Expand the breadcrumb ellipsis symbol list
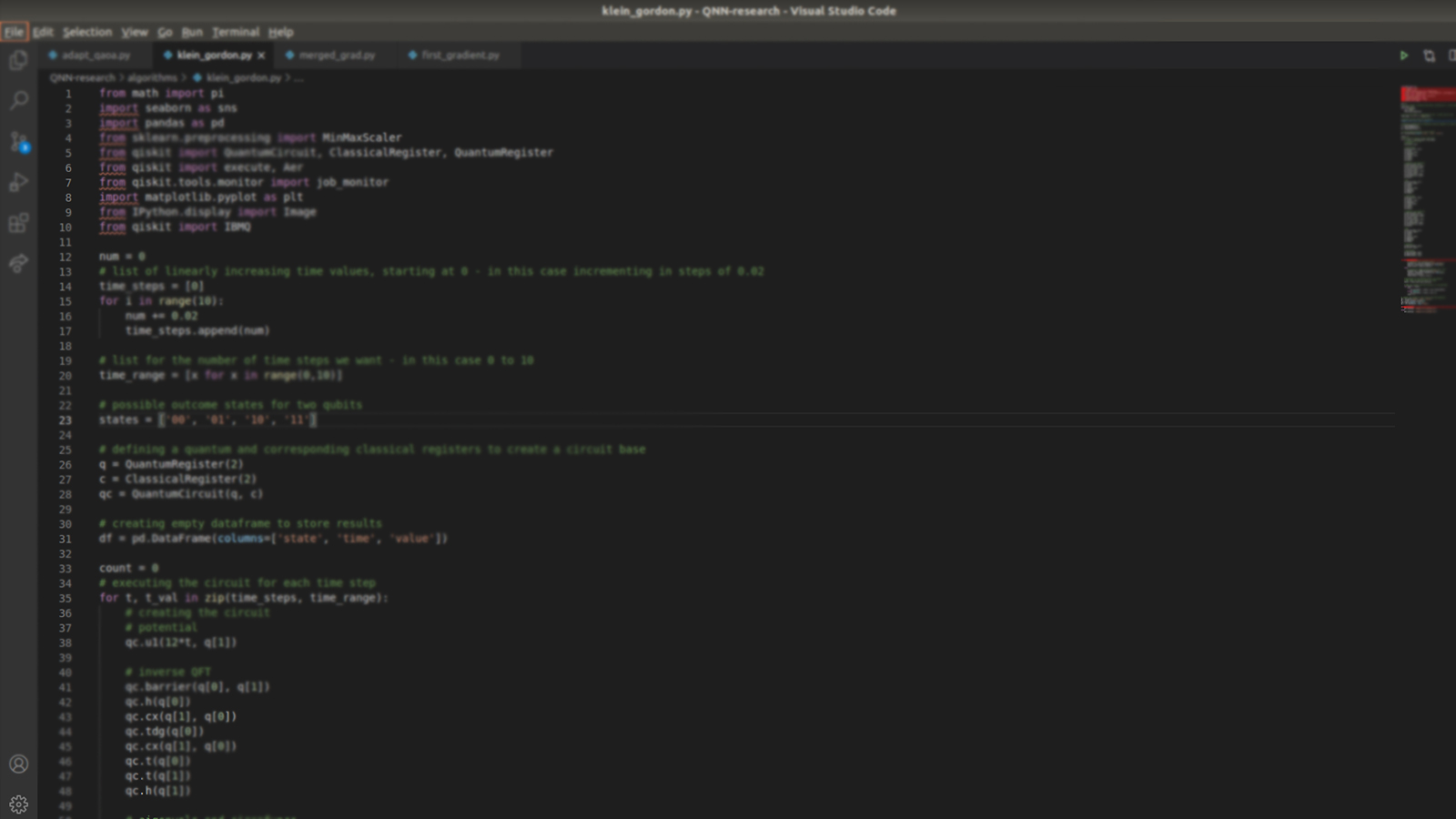The height and width of the screenshot is (819, 1456). 298,78
